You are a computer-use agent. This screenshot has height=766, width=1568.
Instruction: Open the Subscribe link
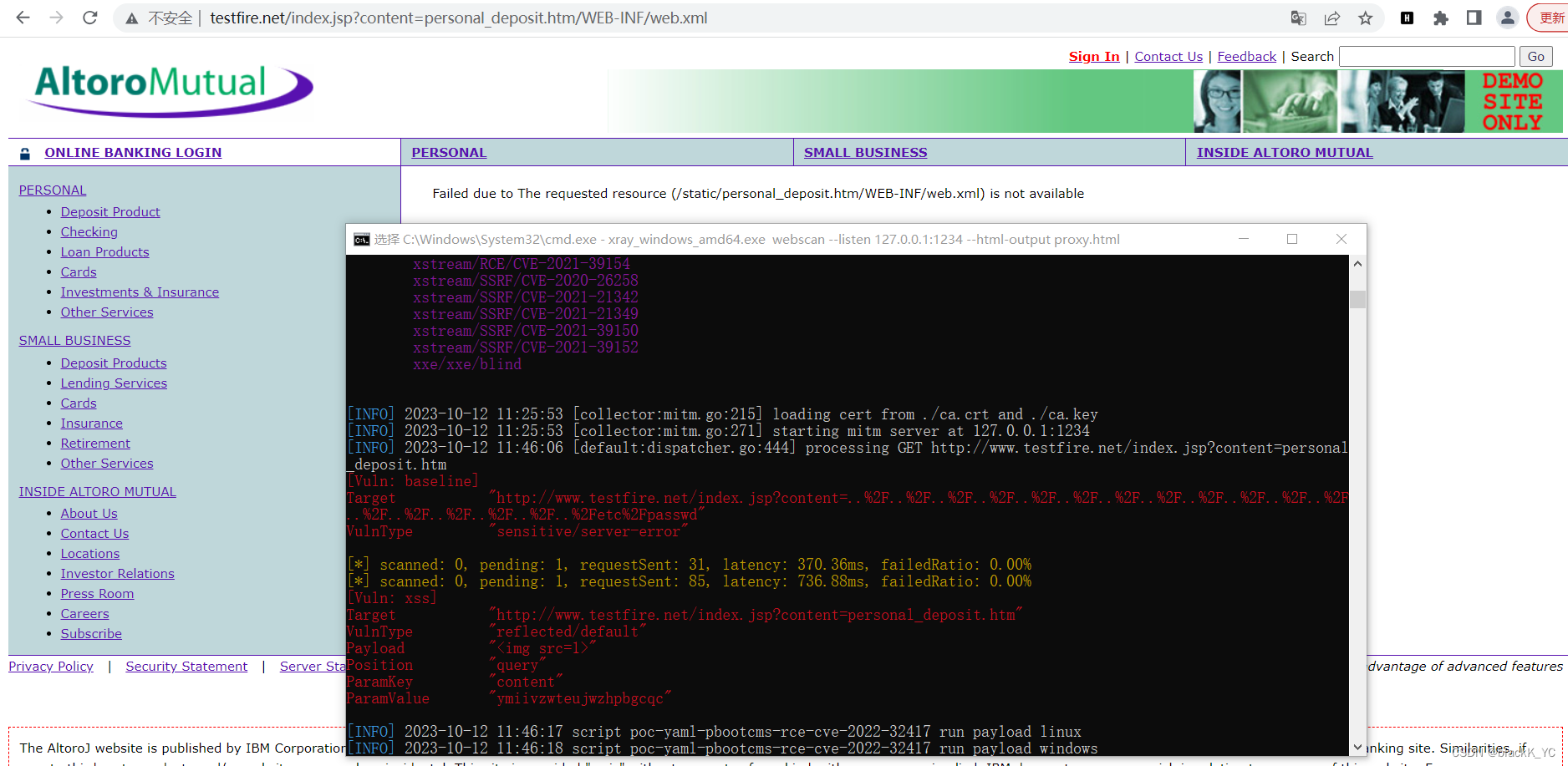[91, 634]
